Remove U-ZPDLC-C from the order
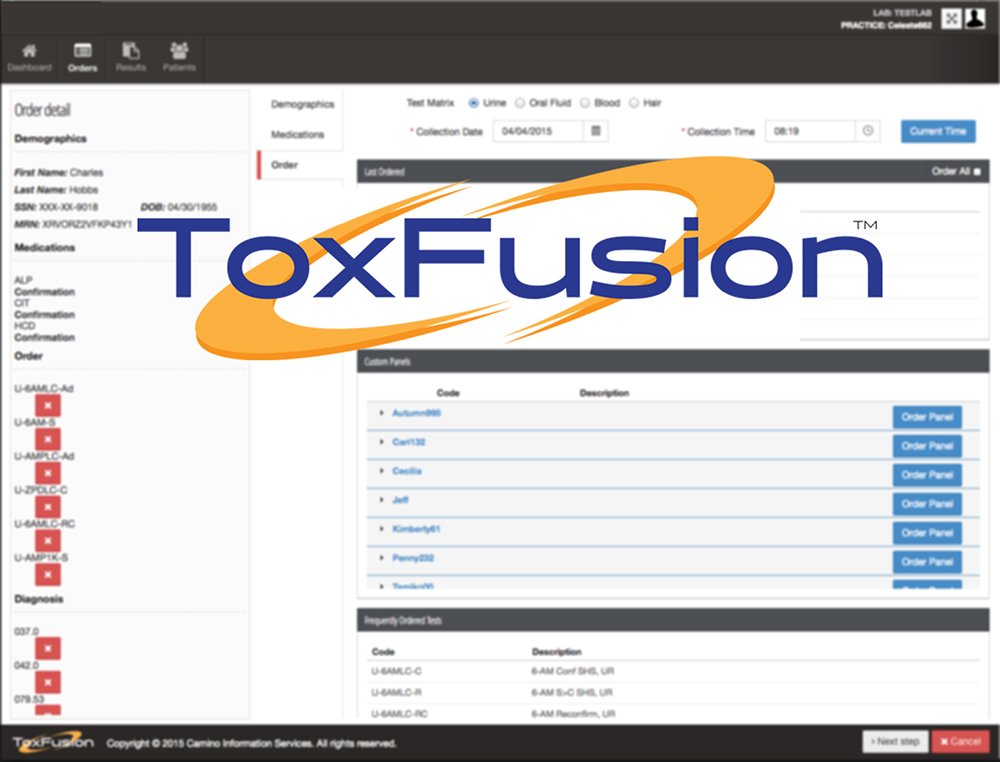This screenshot has width=1000, height=762. click(x=48, y=507)
